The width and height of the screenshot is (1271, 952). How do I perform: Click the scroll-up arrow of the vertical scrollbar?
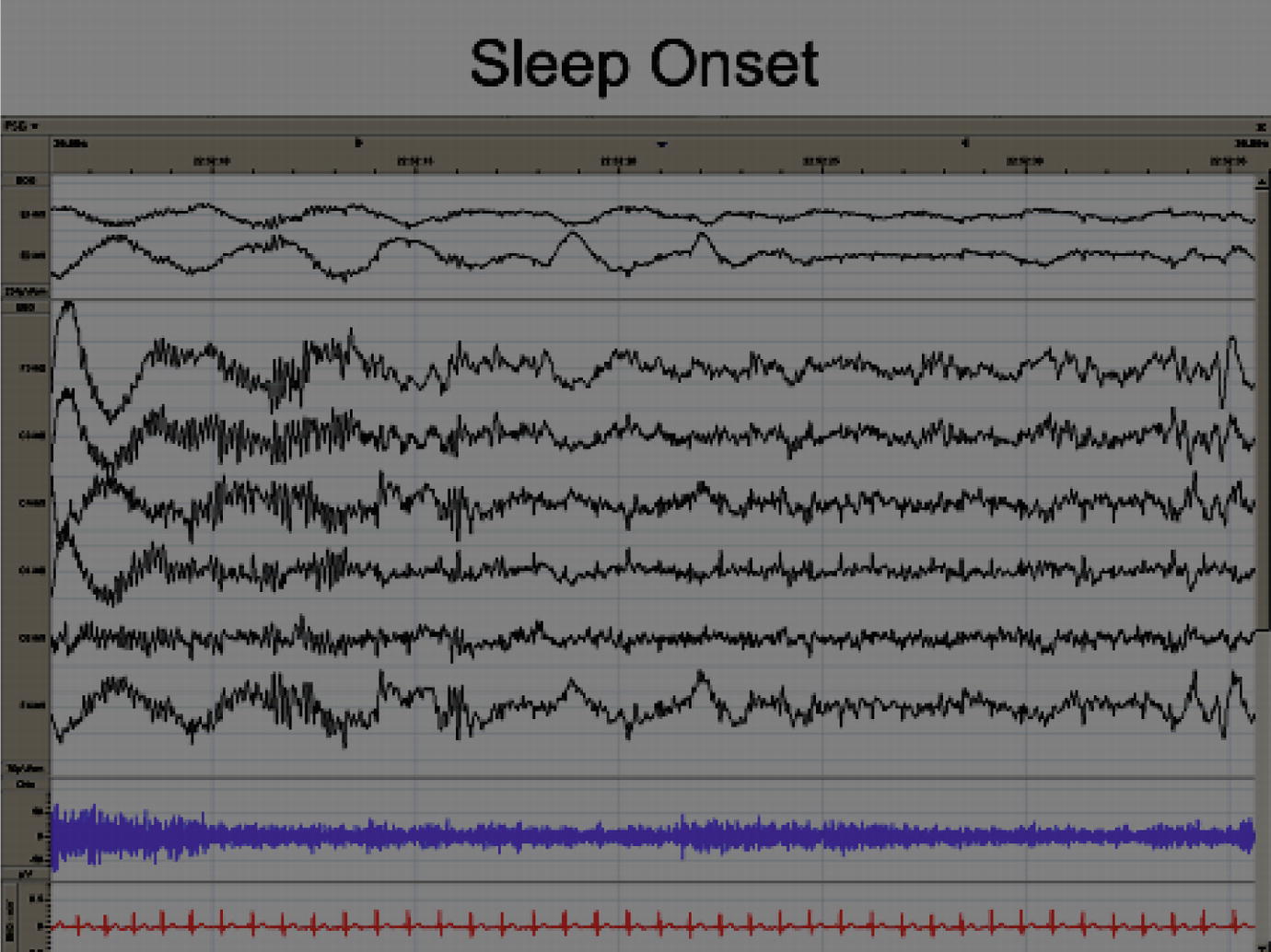1262,182
